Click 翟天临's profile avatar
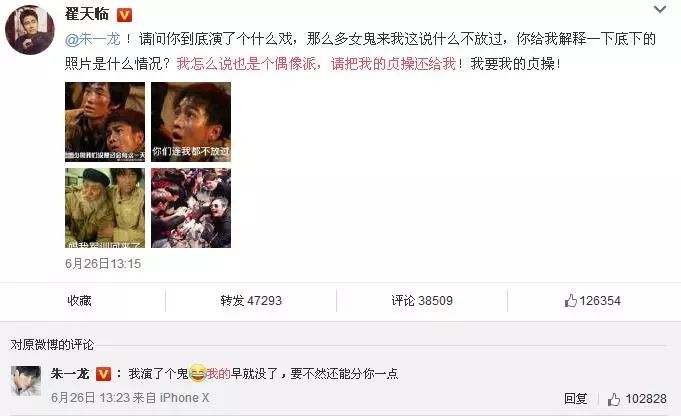Image resolution: width=681 pixels, height=416 pixels. click(30, 30)
